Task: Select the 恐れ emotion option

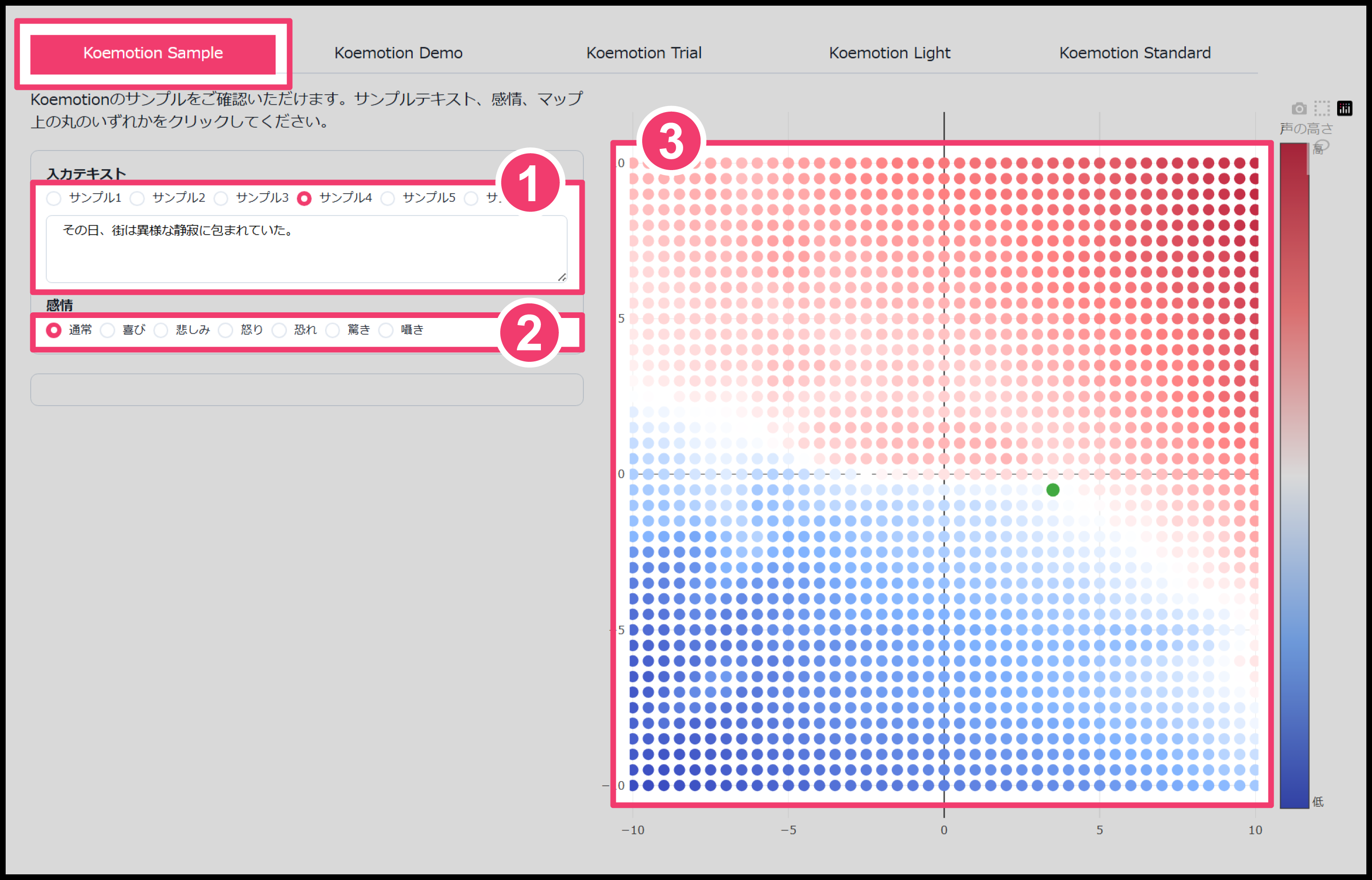Action: point(279,330)
